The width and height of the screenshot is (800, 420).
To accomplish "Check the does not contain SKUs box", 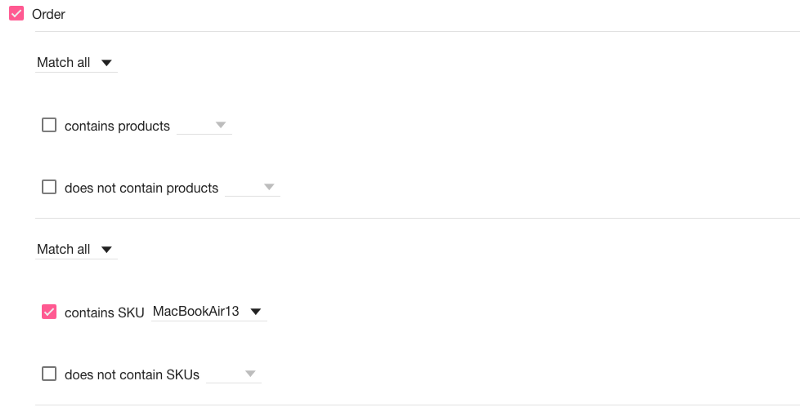I will pyautogui.click(x=49, y=374).
